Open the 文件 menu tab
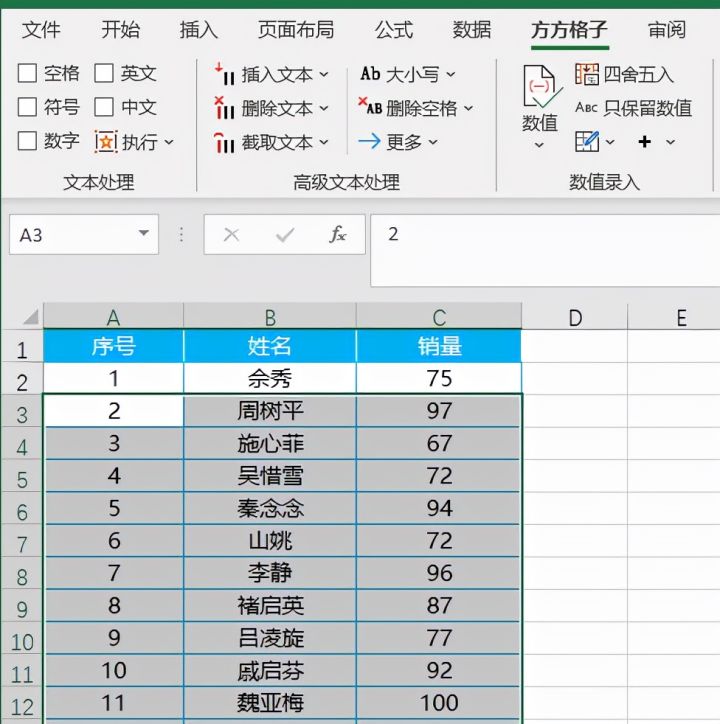Screen dimensions: 720x724 point(41,30)
